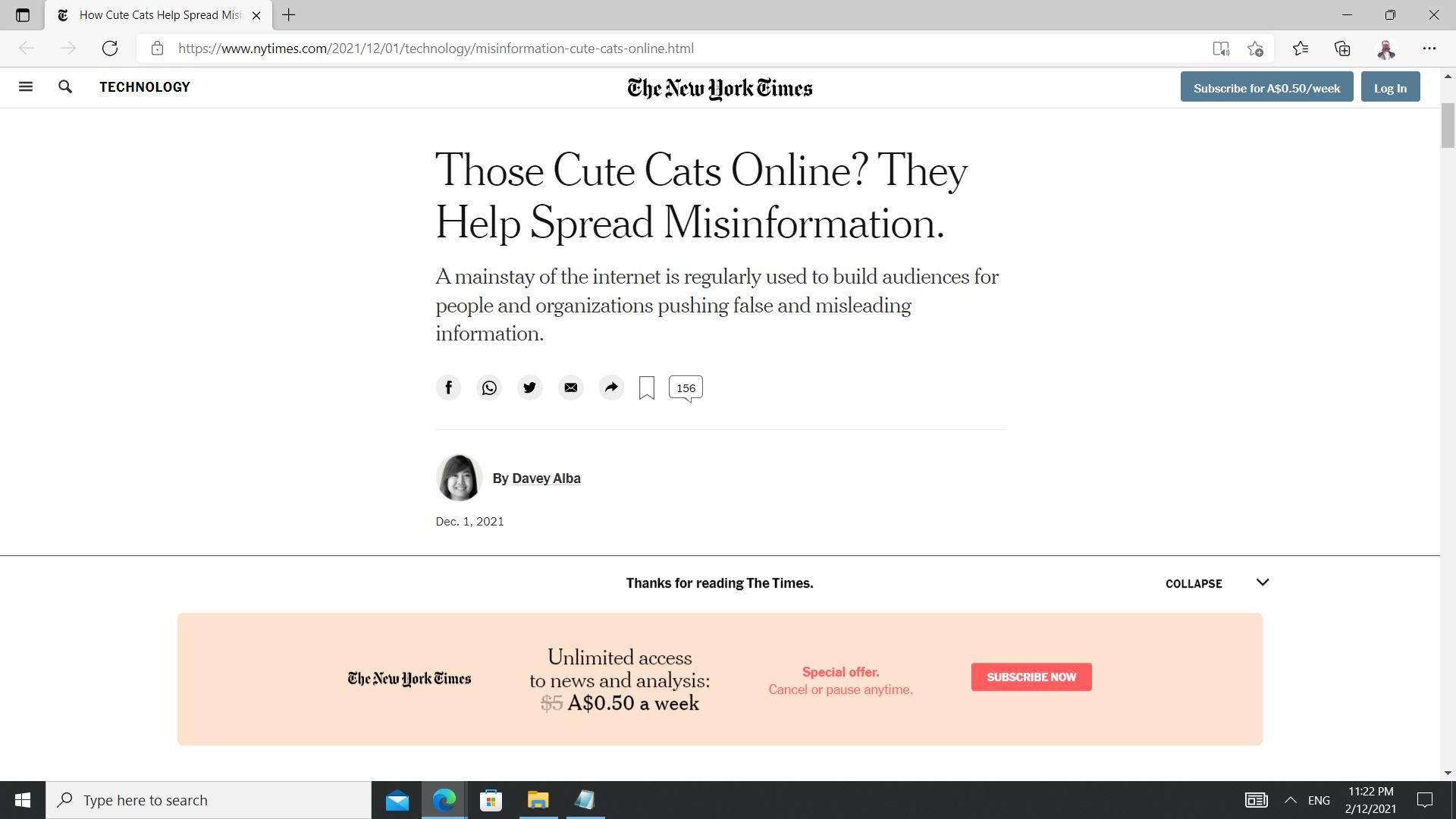Viewport: 1456px width, 819px height.
Task: Click the taskbar search box
Action: [209, 800]
